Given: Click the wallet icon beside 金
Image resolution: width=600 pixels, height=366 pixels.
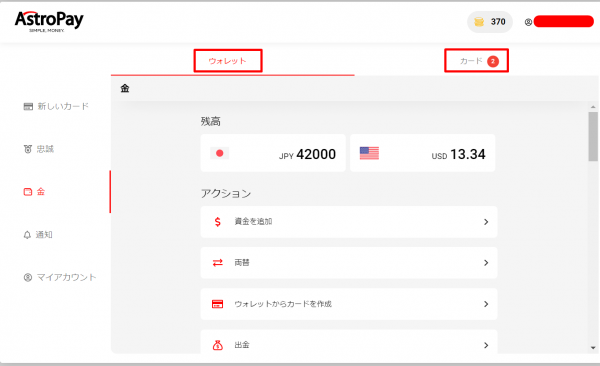Looking at the screenshot, I should pos(28,192).
